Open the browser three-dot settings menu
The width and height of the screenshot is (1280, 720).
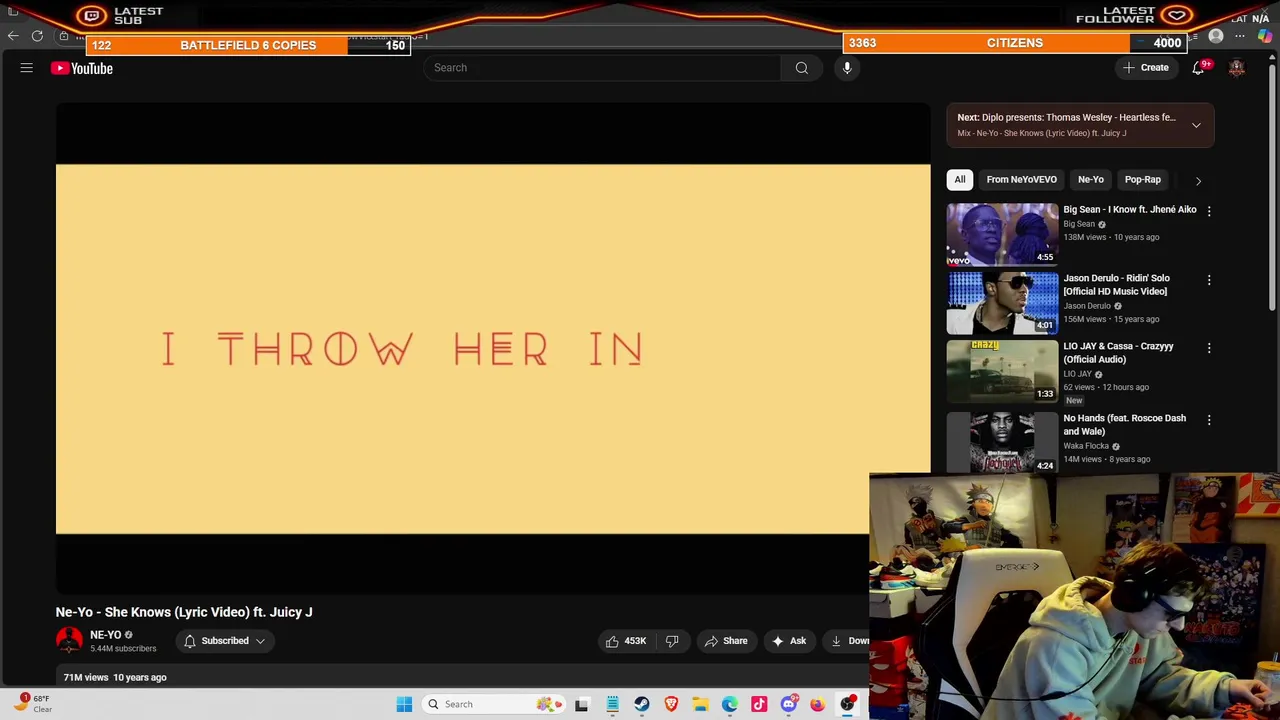tap(1240, 36)
